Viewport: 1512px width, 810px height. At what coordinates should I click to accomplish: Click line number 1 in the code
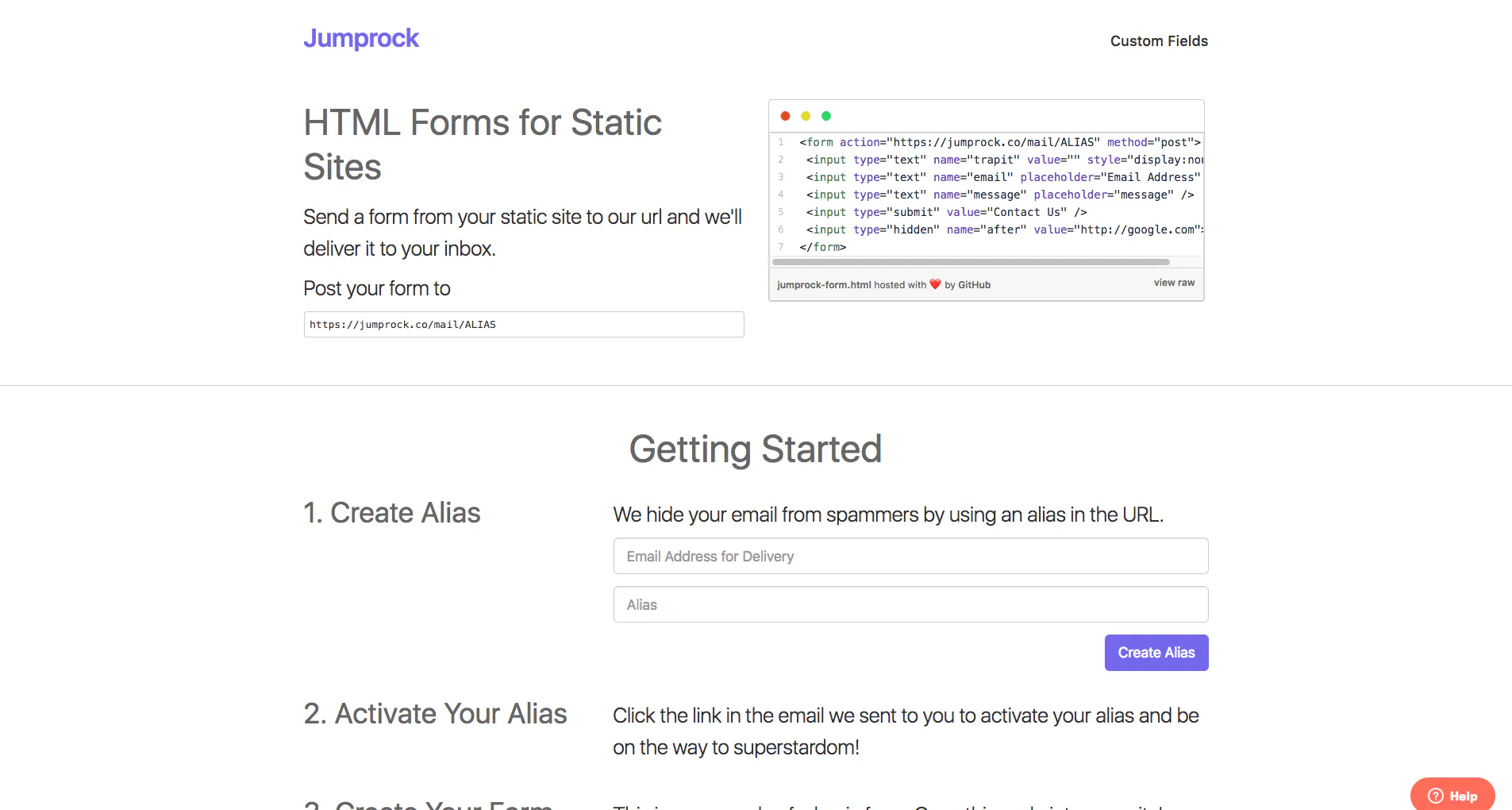pos(781,142)
